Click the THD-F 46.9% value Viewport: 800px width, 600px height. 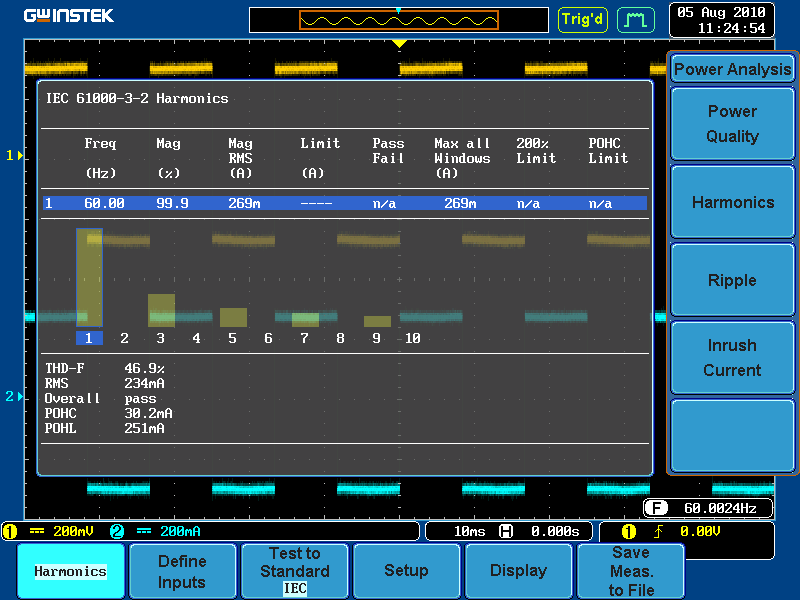tap(144, 368)
